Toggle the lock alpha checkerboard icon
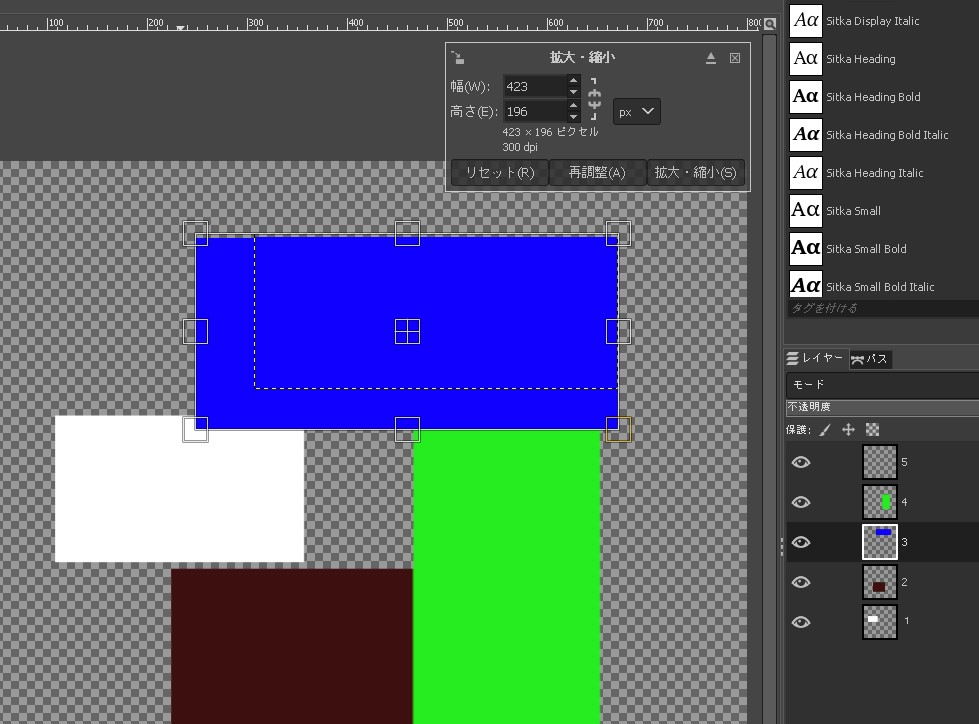Screen dimensions: 979x724 (872, 429)
